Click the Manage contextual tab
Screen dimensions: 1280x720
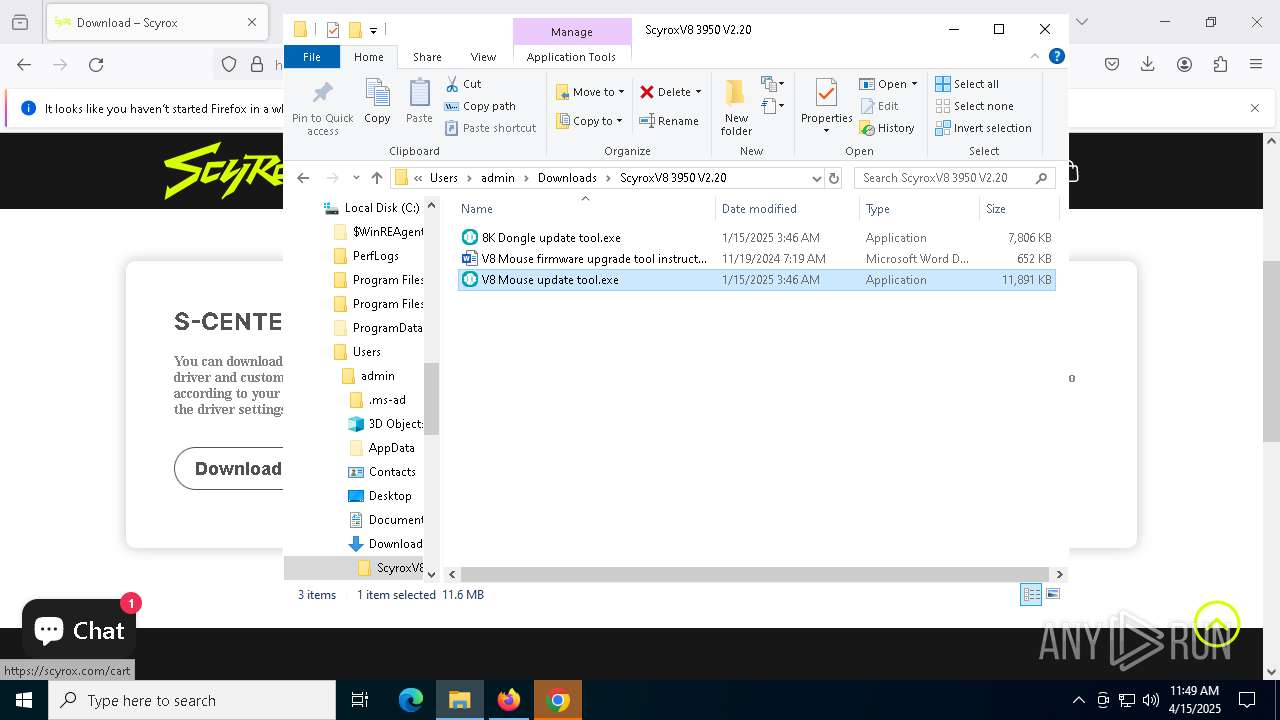point(572,32)
